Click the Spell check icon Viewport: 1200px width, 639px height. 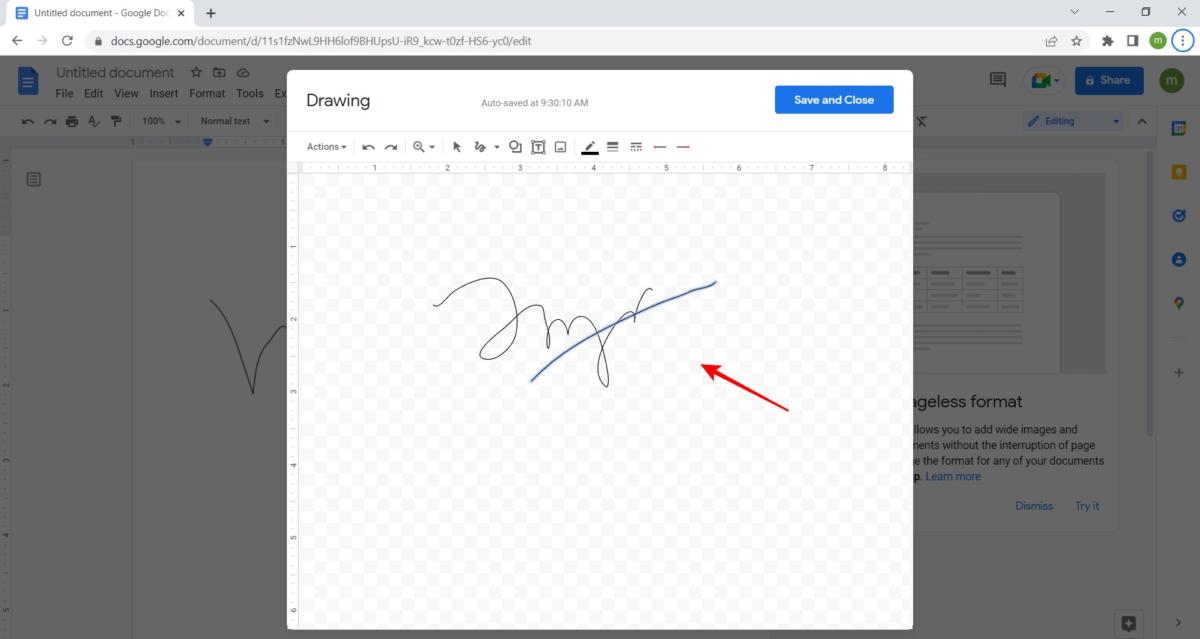point(94,121)
